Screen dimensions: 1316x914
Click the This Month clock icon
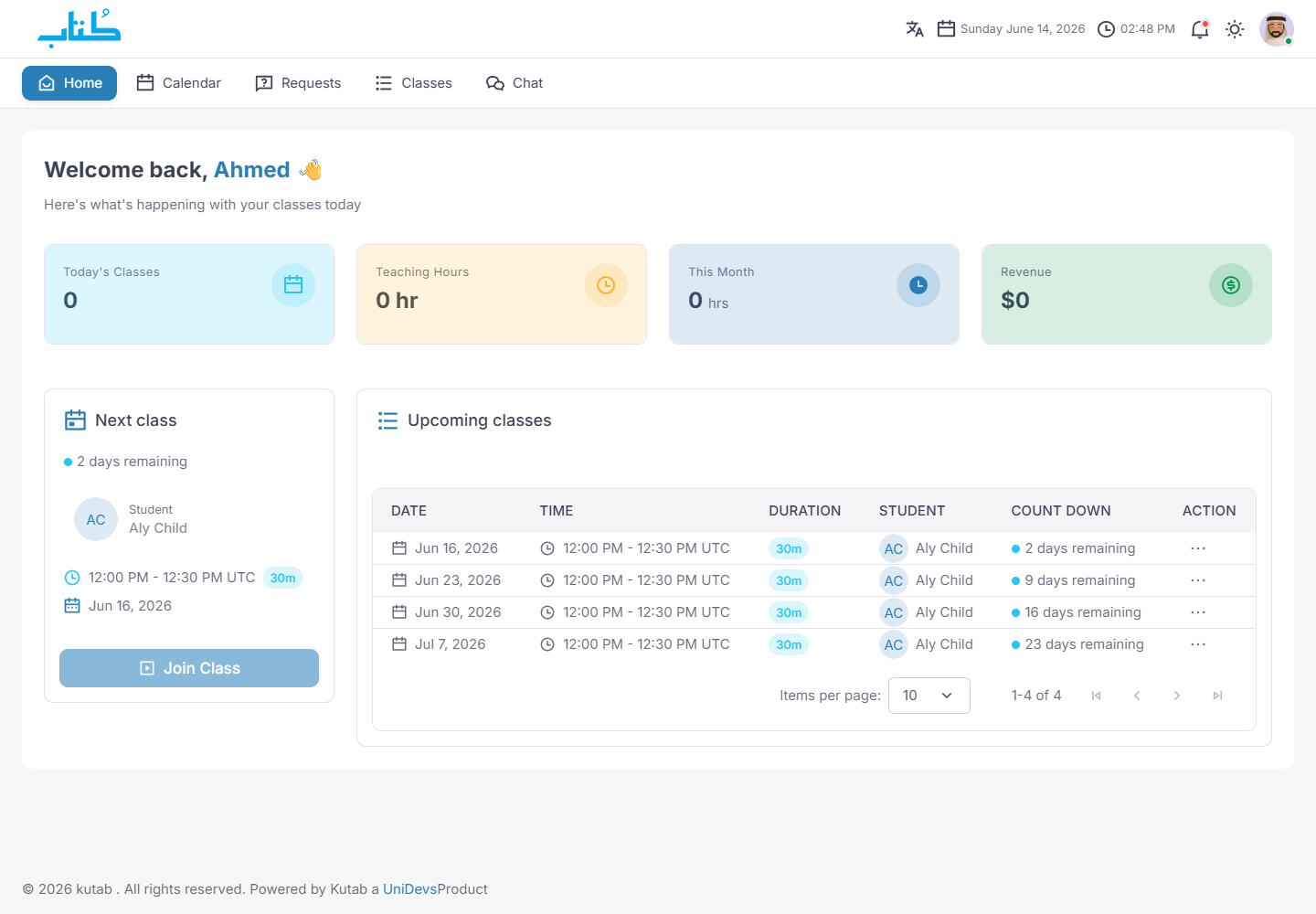(x=918, y=285)
